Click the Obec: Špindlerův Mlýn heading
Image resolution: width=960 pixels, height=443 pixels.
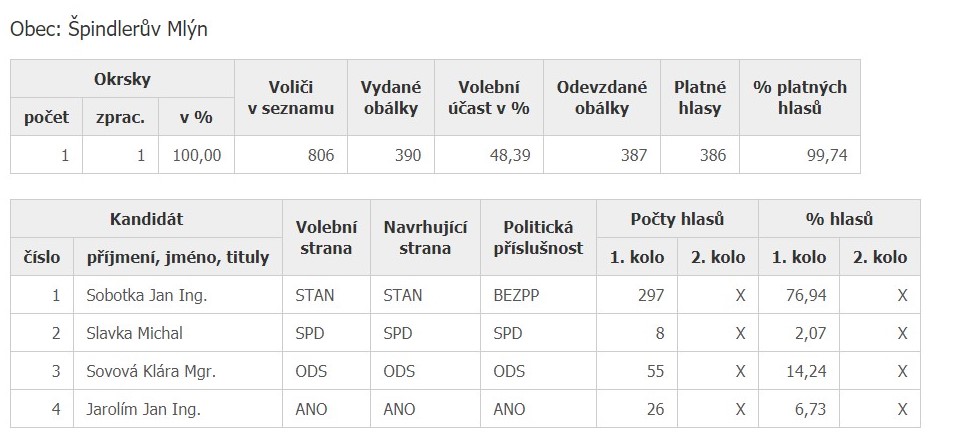coord(109,29)
